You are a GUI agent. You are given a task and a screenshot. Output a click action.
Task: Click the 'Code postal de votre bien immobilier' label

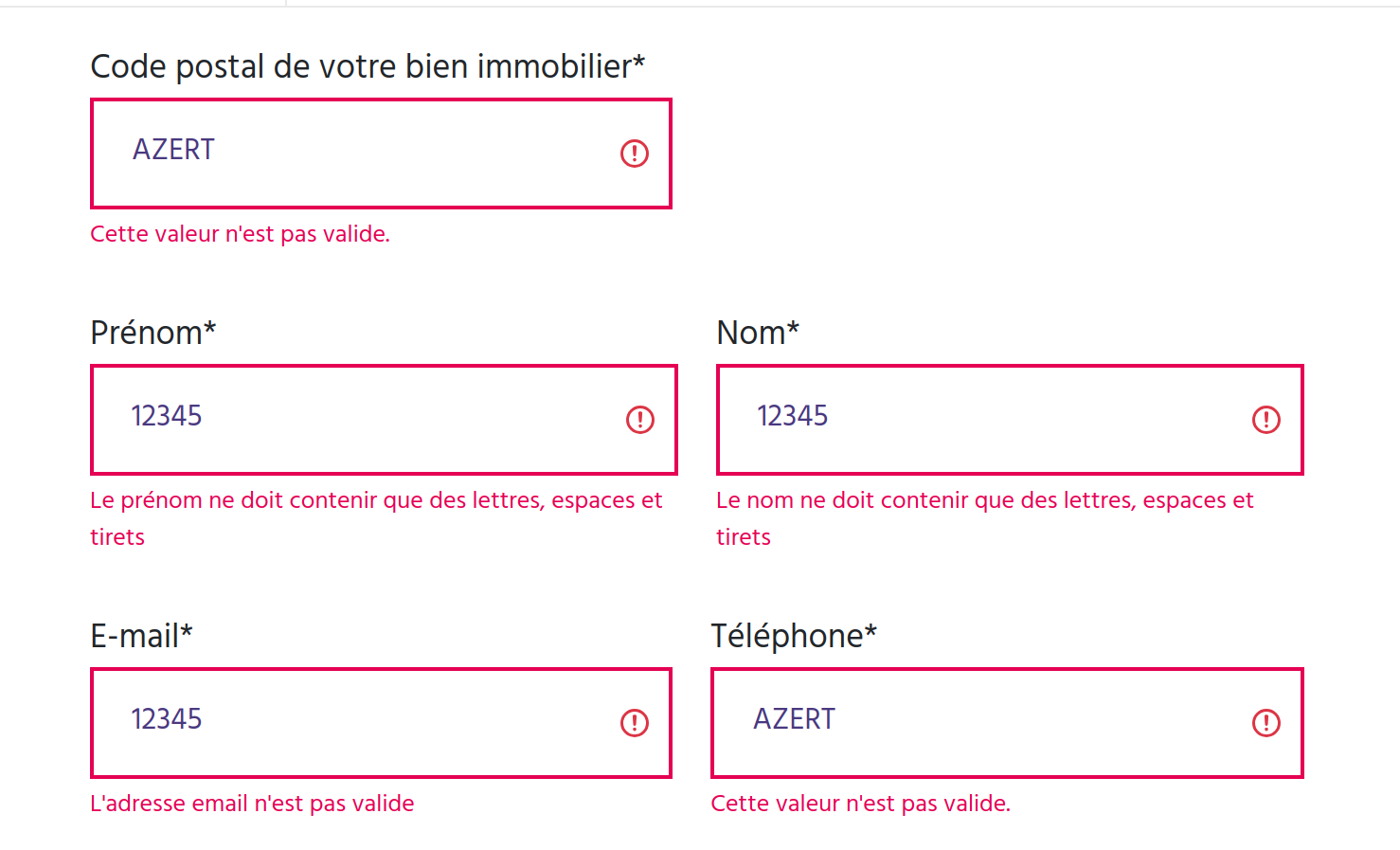pos(368,66)
